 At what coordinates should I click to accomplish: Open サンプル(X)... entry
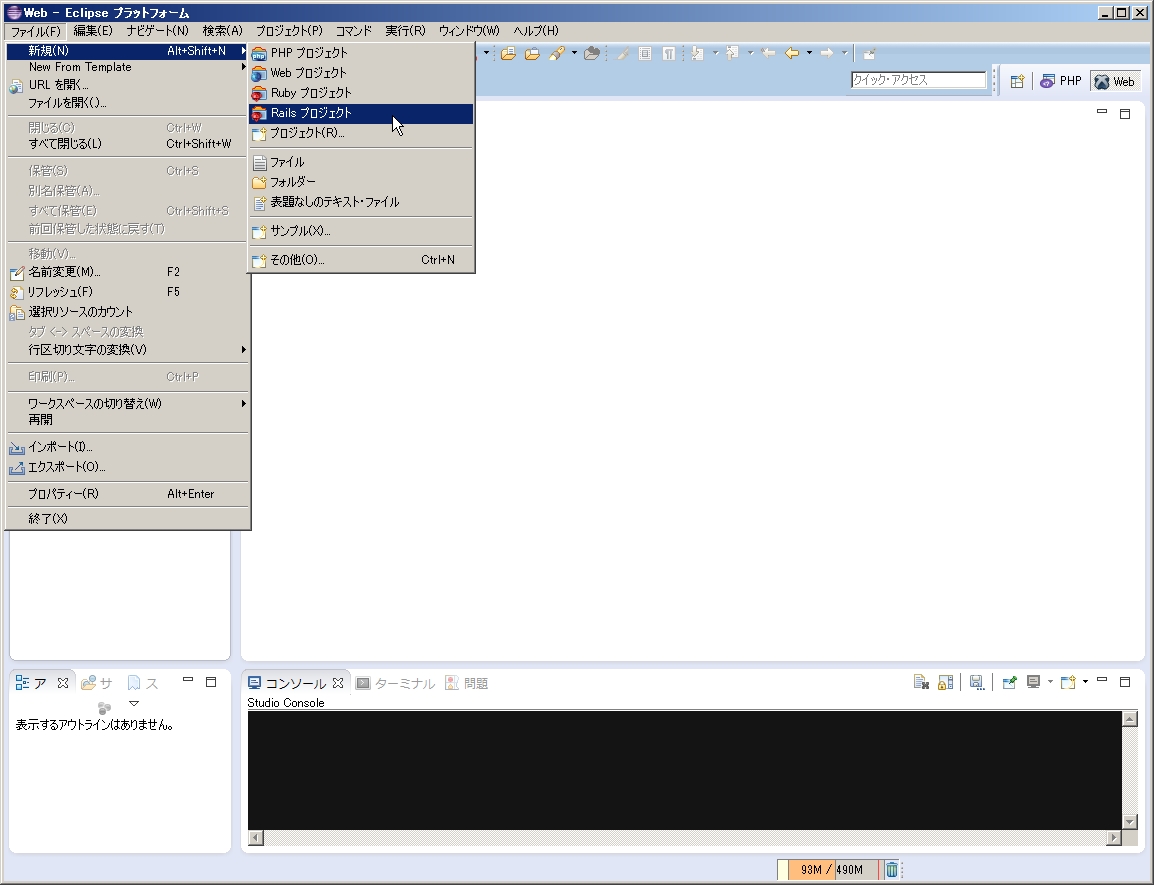coord(361,230)
